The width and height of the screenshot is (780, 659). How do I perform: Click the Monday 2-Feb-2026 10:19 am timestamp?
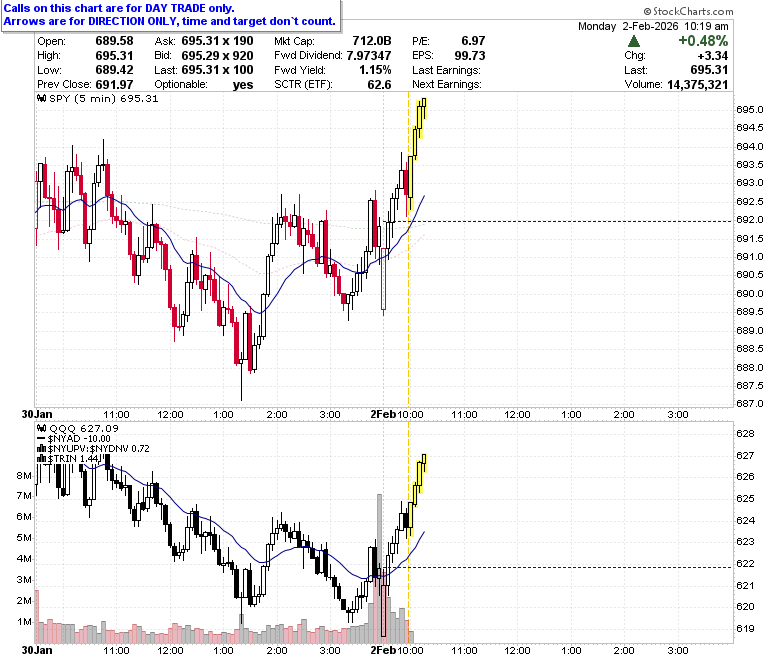[653, 26]
